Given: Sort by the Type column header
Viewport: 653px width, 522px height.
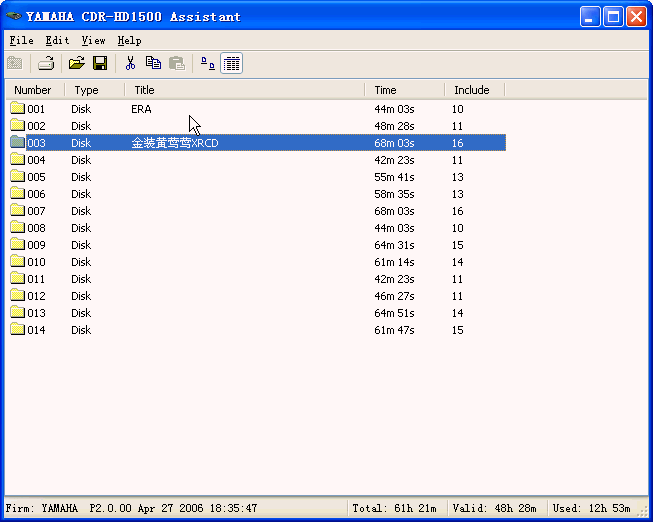Looking at the screenshot, I should (95, 90).
